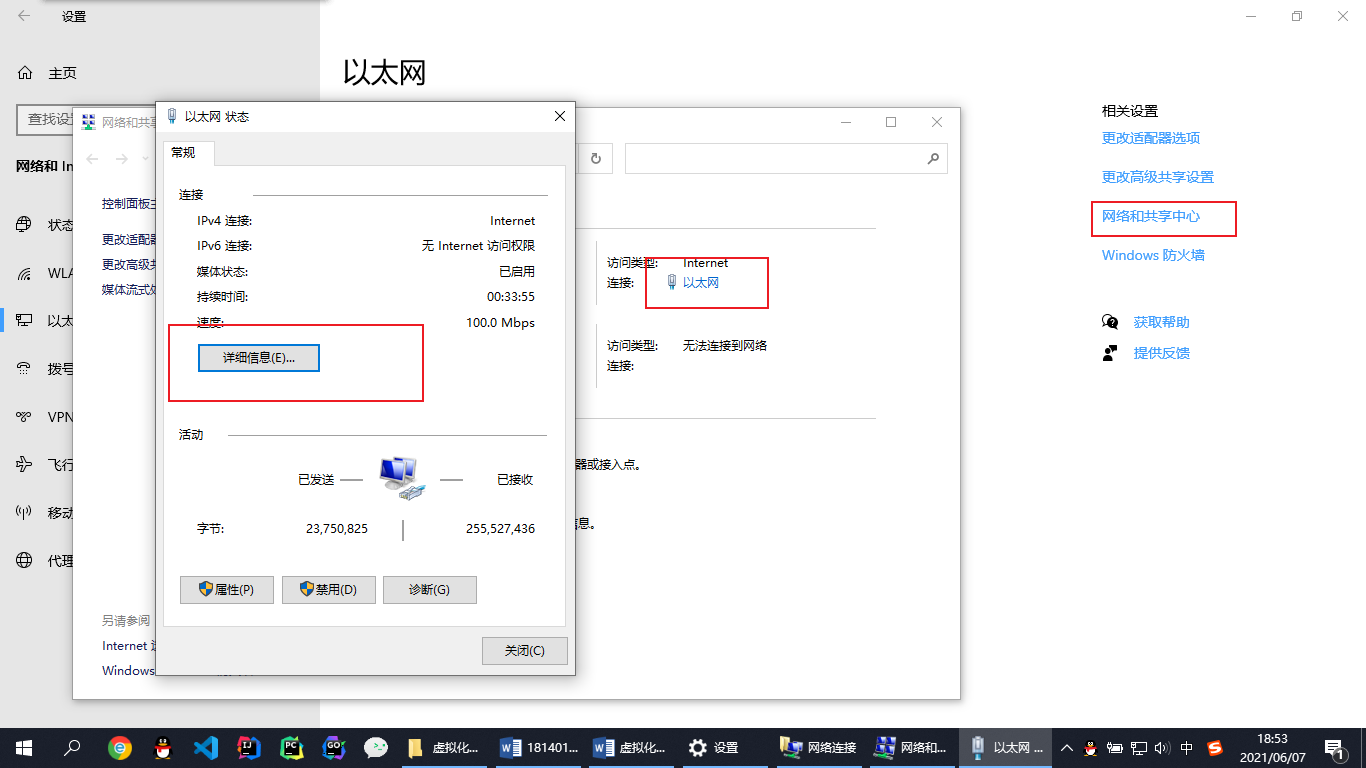
Task: Click the Windows 防火墙 link
Action: 1153,255
